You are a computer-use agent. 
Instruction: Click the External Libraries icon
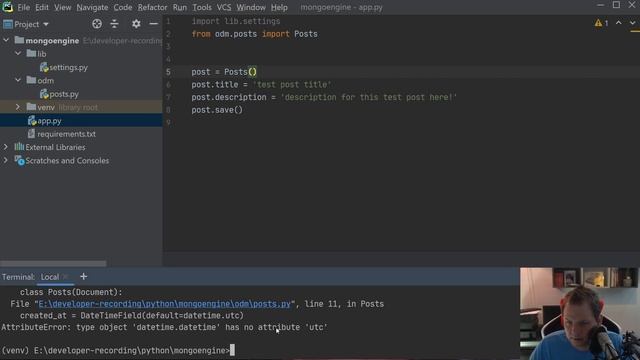click(x=19, y=147)
